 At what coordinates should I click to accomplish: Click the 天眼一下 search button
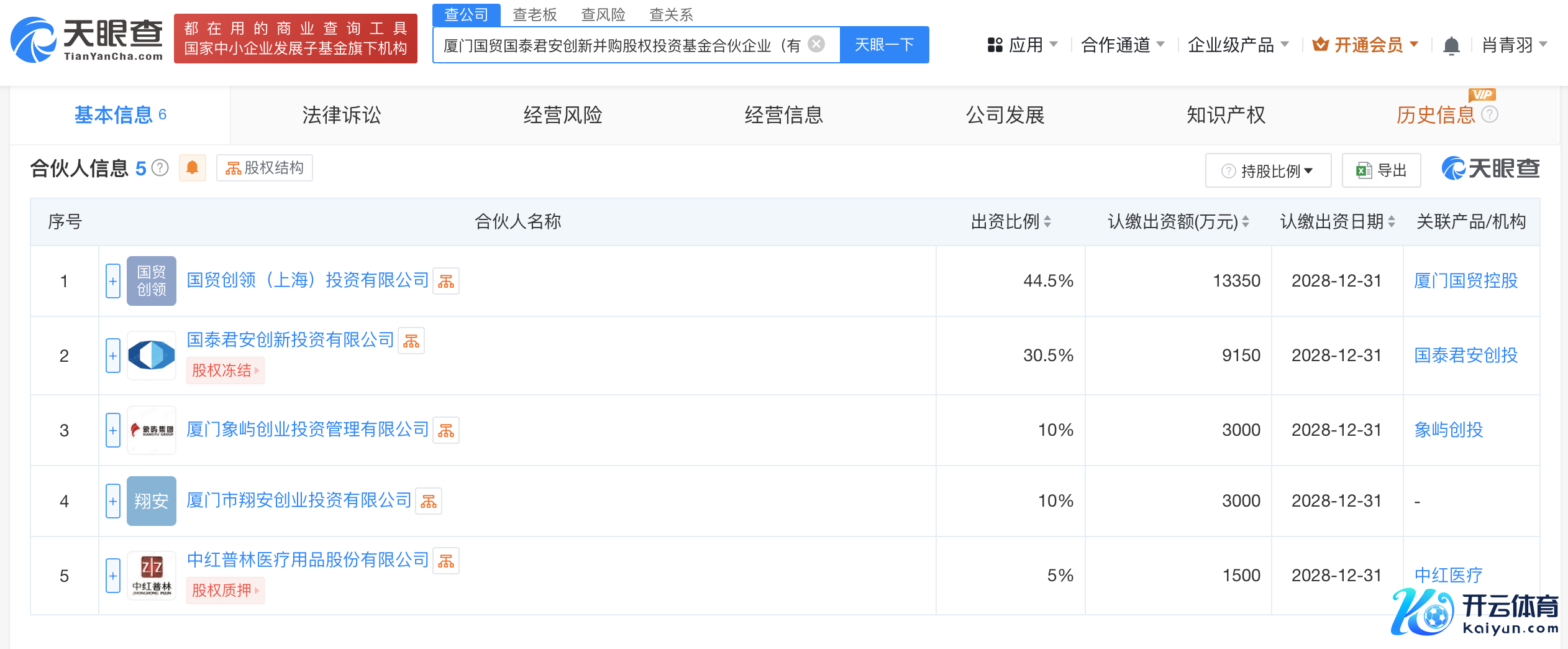point(884,45)
